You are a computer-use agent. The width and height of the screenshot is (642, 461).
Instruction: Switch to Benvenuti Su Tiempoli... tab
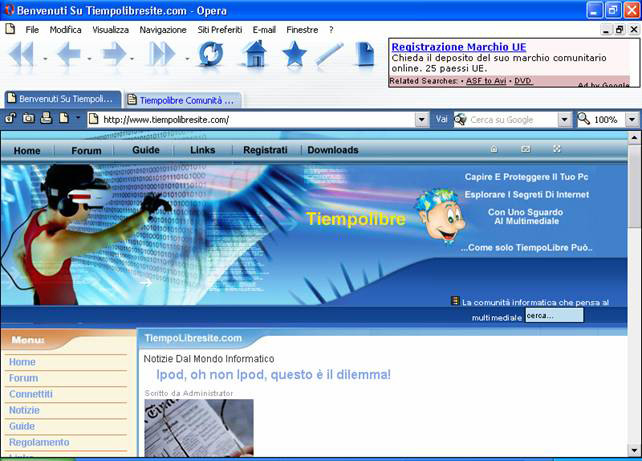point(63,99)
